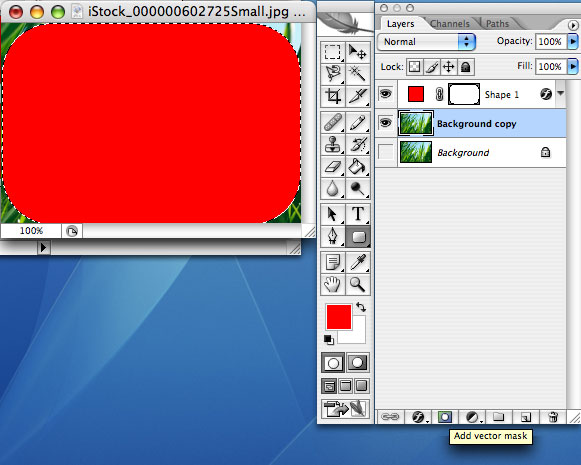Create a new layer
The width and height of the screenshot is (581, 465).
(x=525, y=417)
